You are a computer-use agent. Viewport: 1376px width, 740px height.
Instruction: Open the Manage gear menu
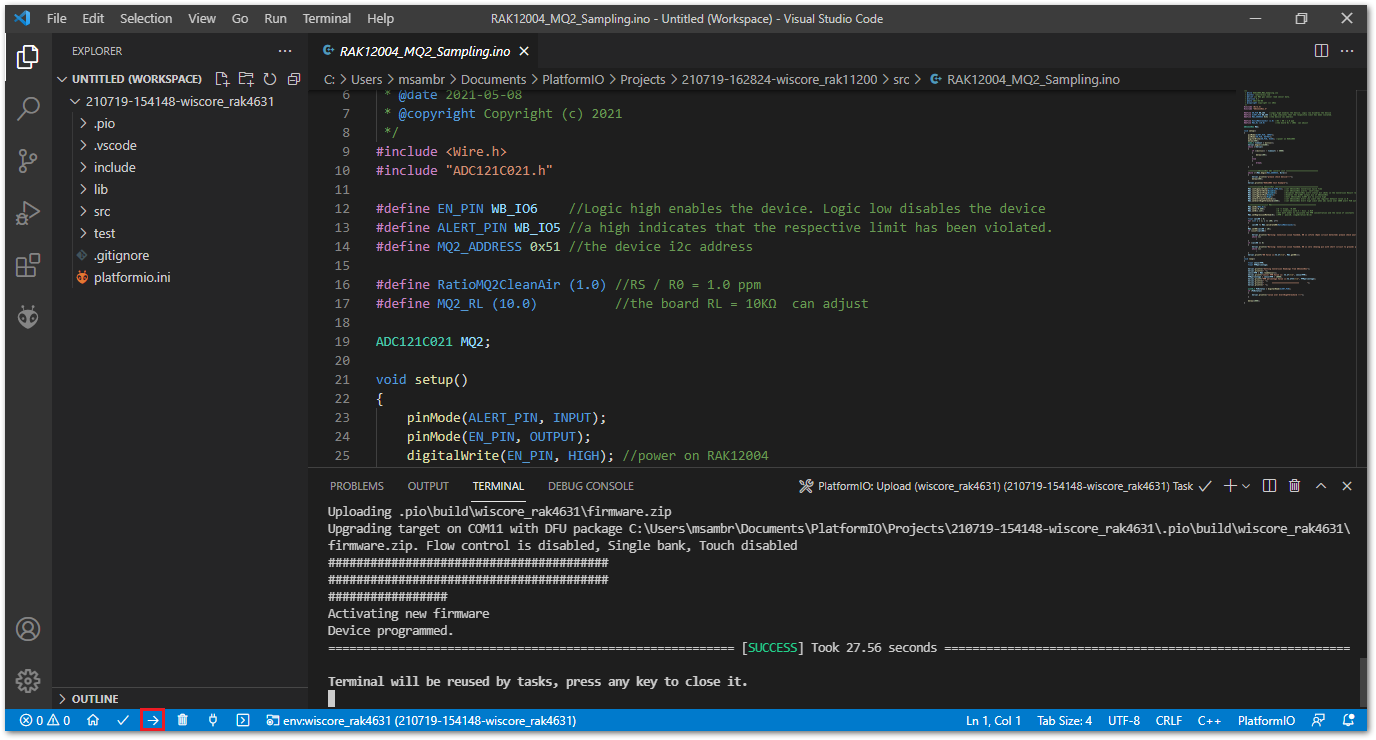coord(28,681)
